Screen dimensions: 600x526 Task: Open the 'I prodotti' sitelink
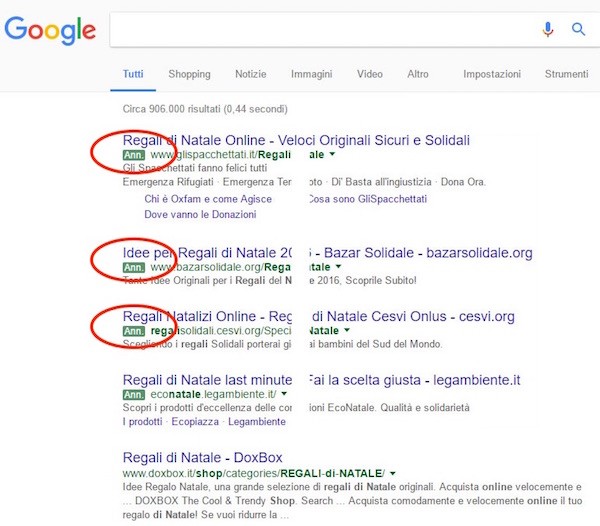pos(142,422)
